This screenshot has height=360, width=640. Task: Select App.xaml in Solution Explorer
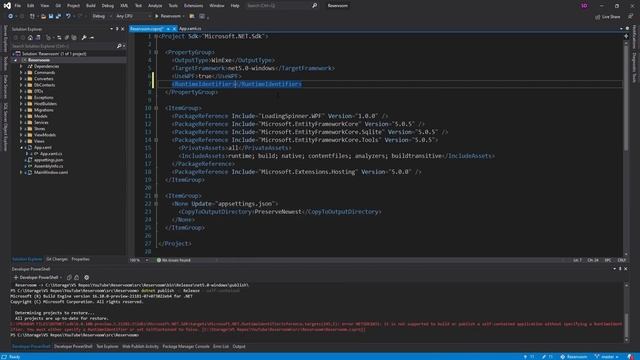42,147
